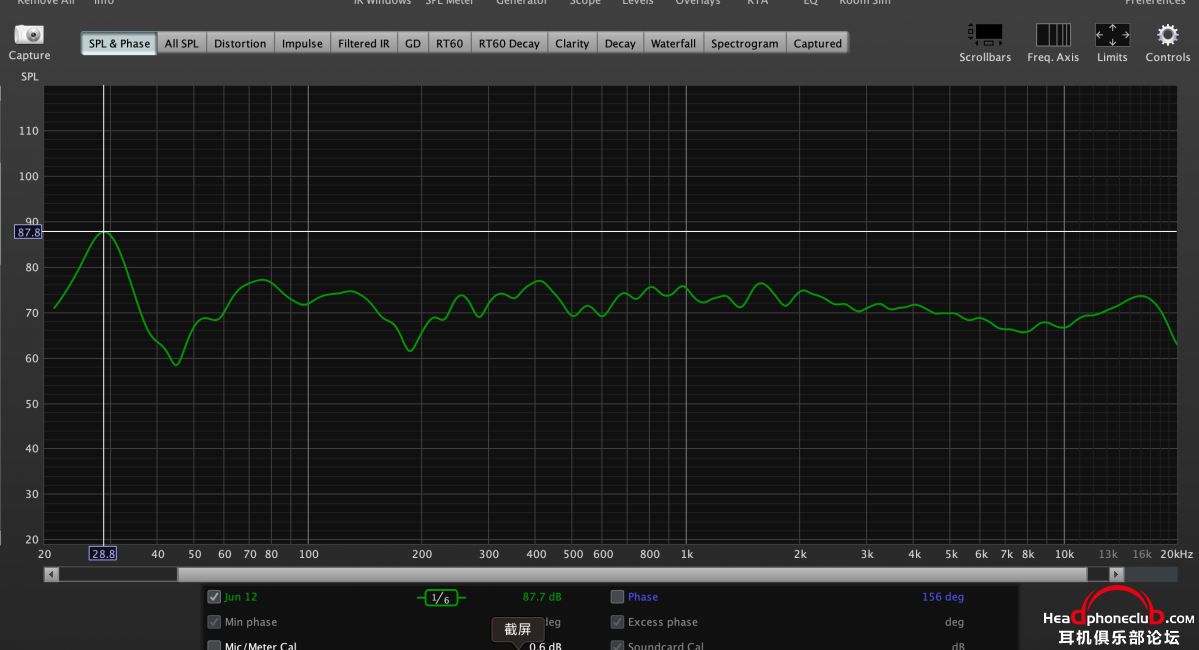The height and width of the screenshot is (650, 1199).
Task: Switch to the All SPL tab
Action: coord(181,44)
